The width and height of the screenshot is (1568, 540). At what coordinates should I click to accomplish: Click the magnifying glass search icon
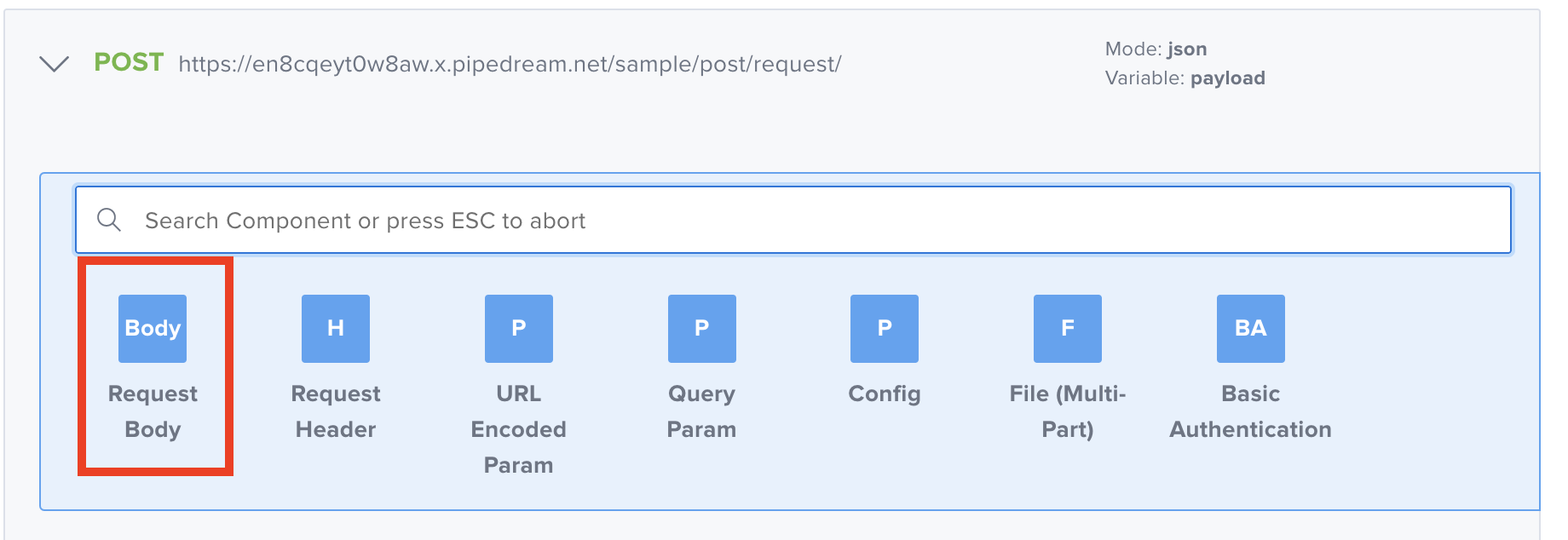(x=109, y=220)
